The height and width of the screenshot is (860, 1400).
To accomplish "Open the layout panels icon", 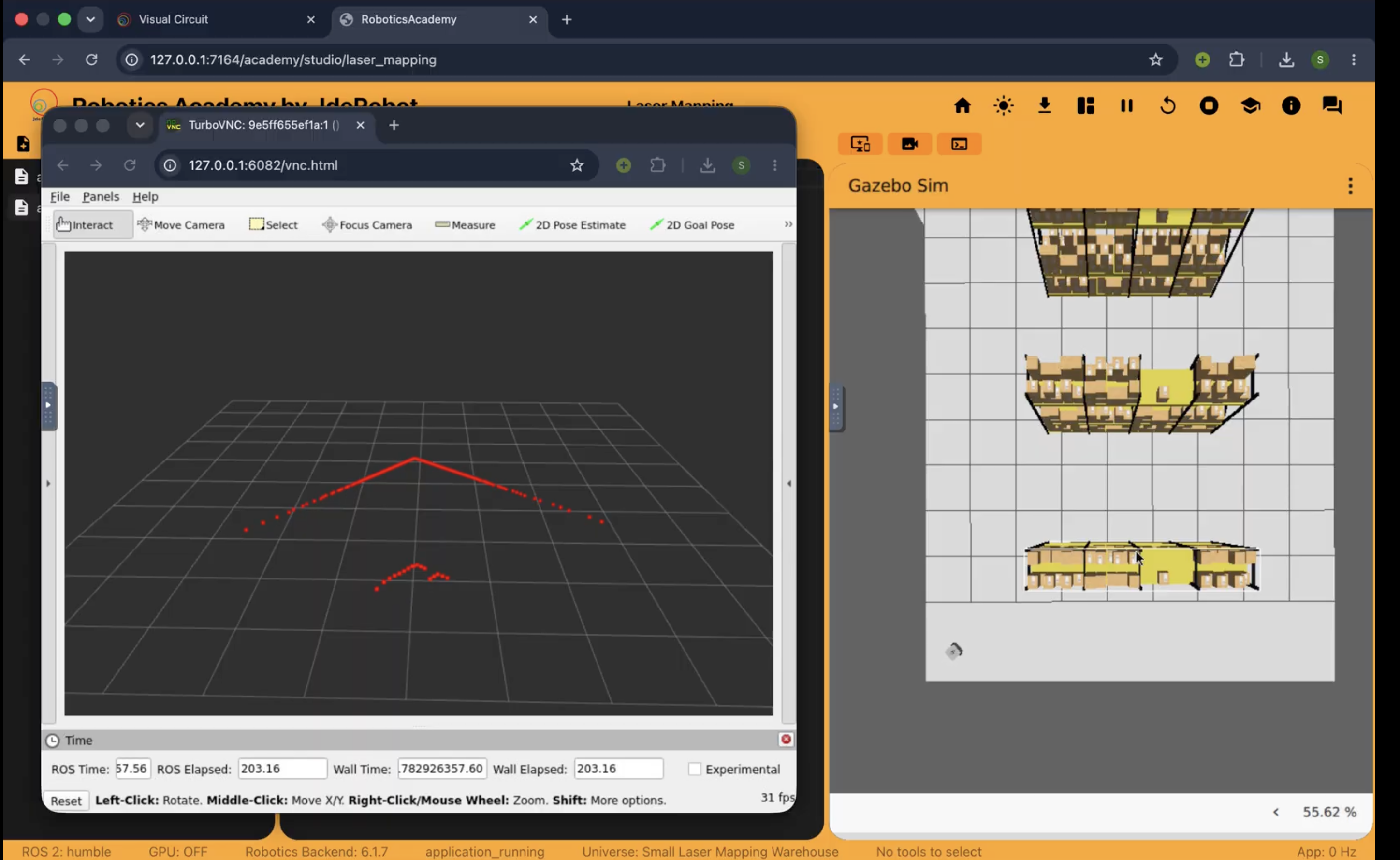I will (x=1085, y=106).
